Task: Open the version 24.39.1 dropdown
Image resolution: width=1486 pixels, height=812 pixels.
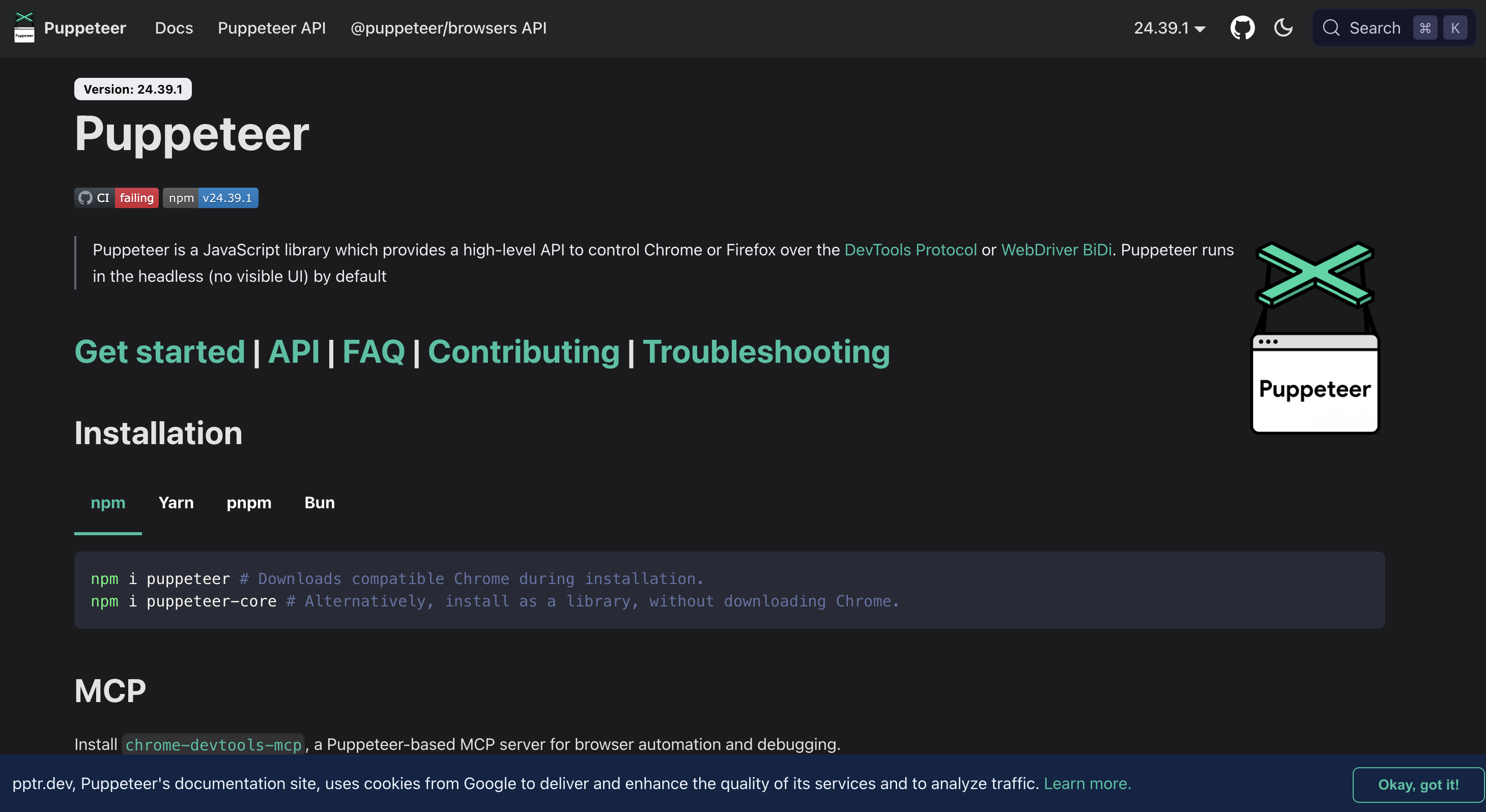Action: [x=1168, y=27]
